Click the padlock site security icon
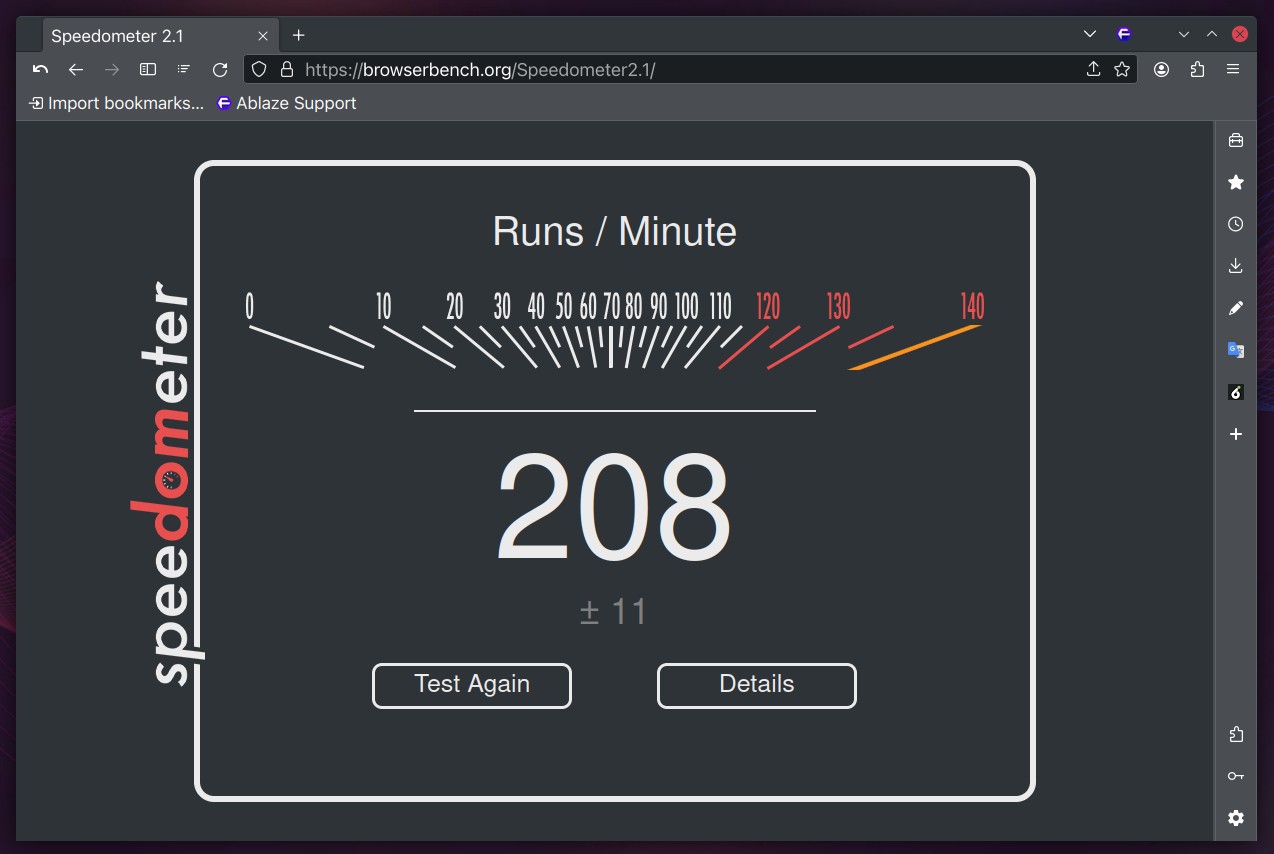This screenshot has height=854, width=1274. pos(287,69)
